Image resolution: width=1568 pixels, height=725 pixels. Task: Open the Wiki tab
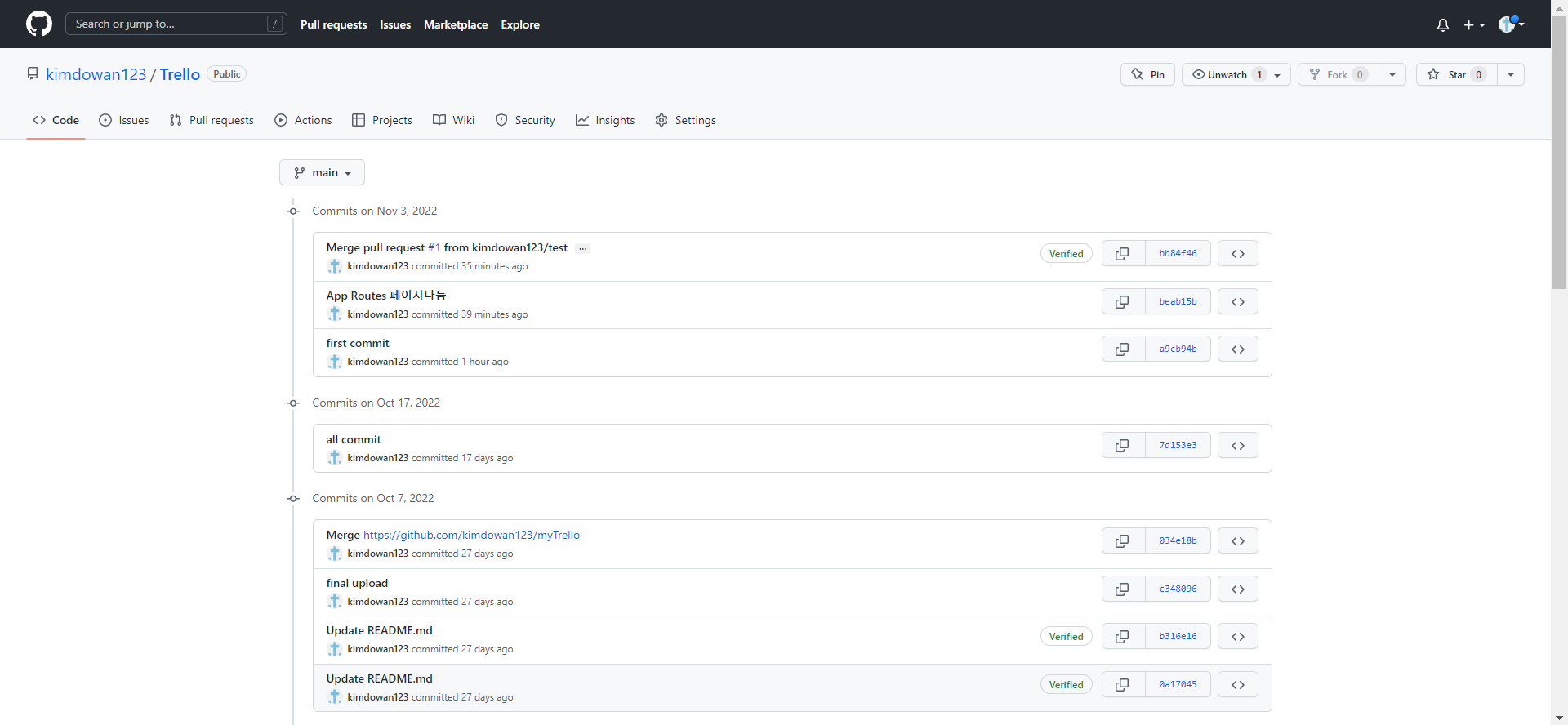[453, 120]
